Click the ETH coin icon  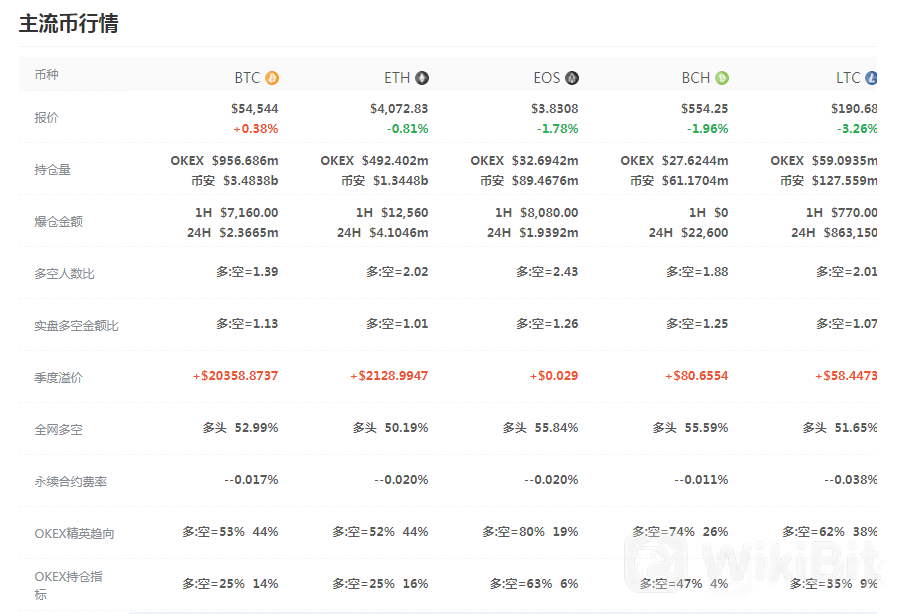(422, 78)
